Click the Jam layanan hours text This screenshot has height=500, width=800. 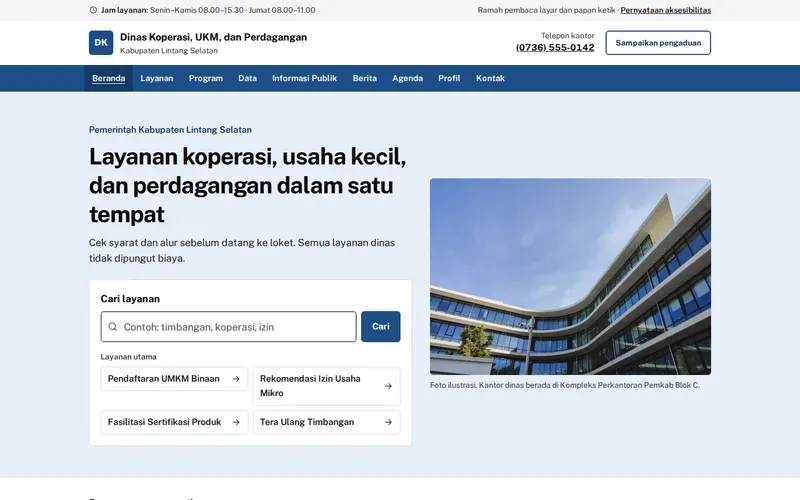point(208,10)
